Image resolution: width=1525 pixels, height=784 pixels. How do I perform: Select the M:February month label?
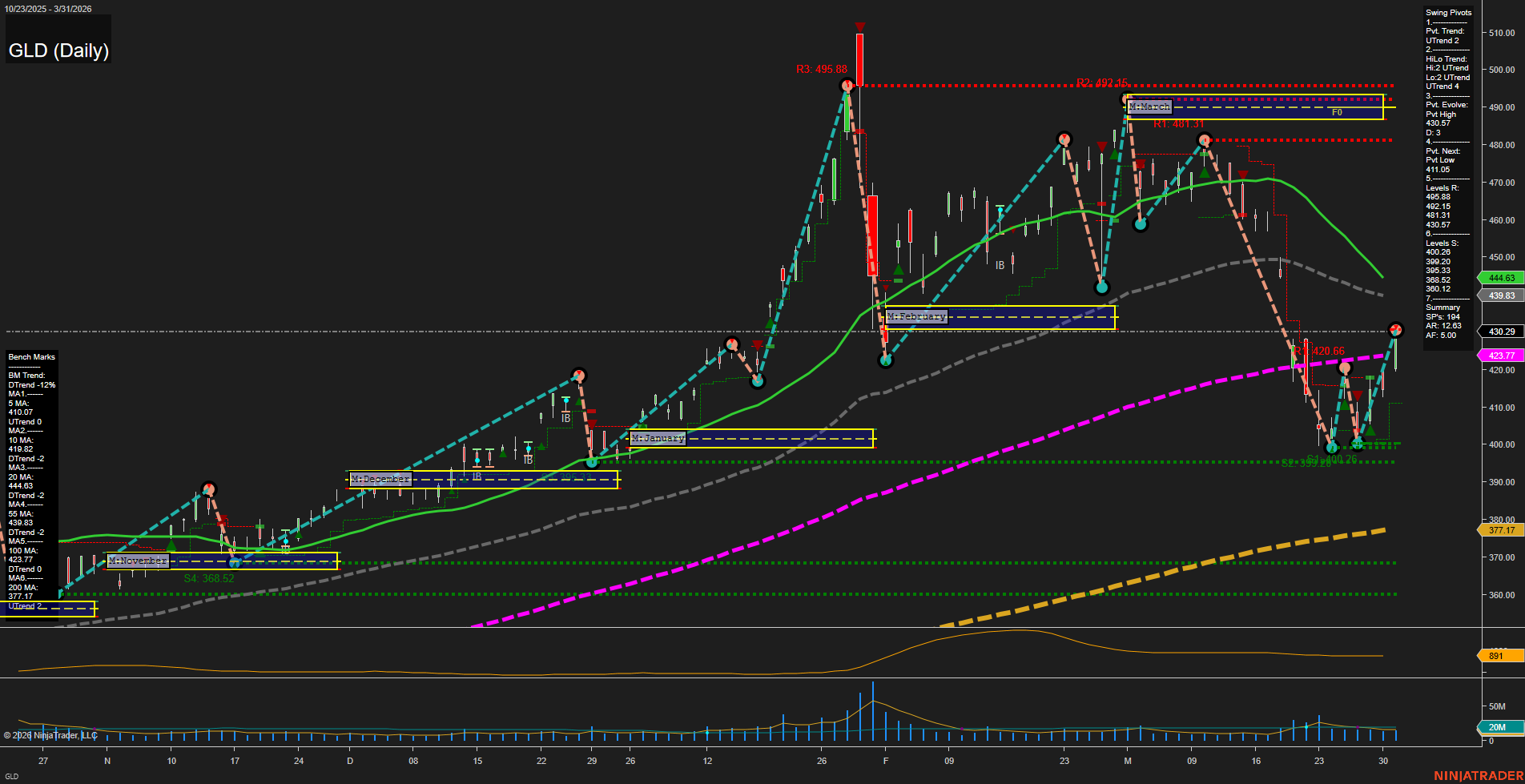pos(915,316)
